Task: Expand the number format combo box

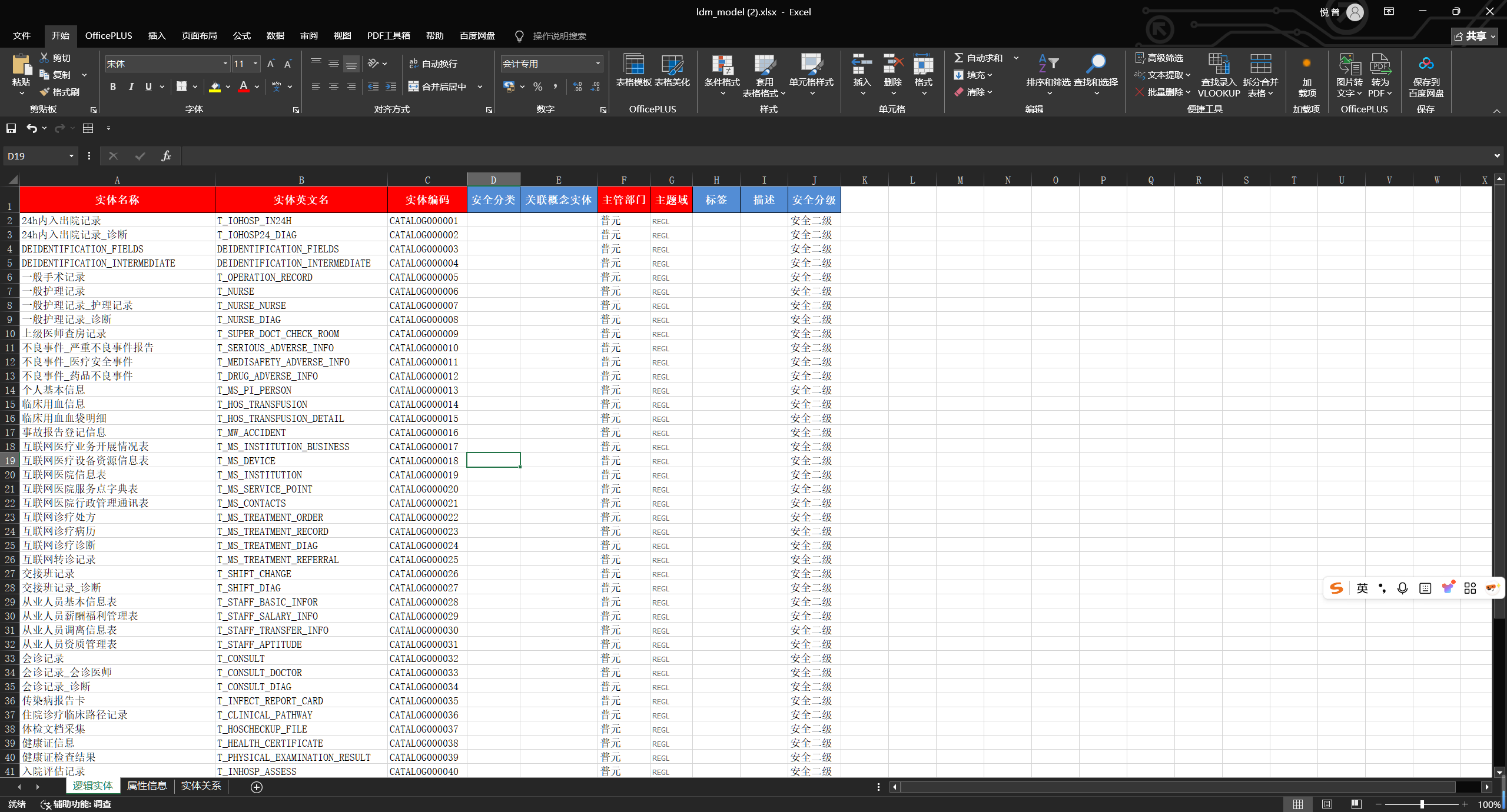Action: pos(598,64)
